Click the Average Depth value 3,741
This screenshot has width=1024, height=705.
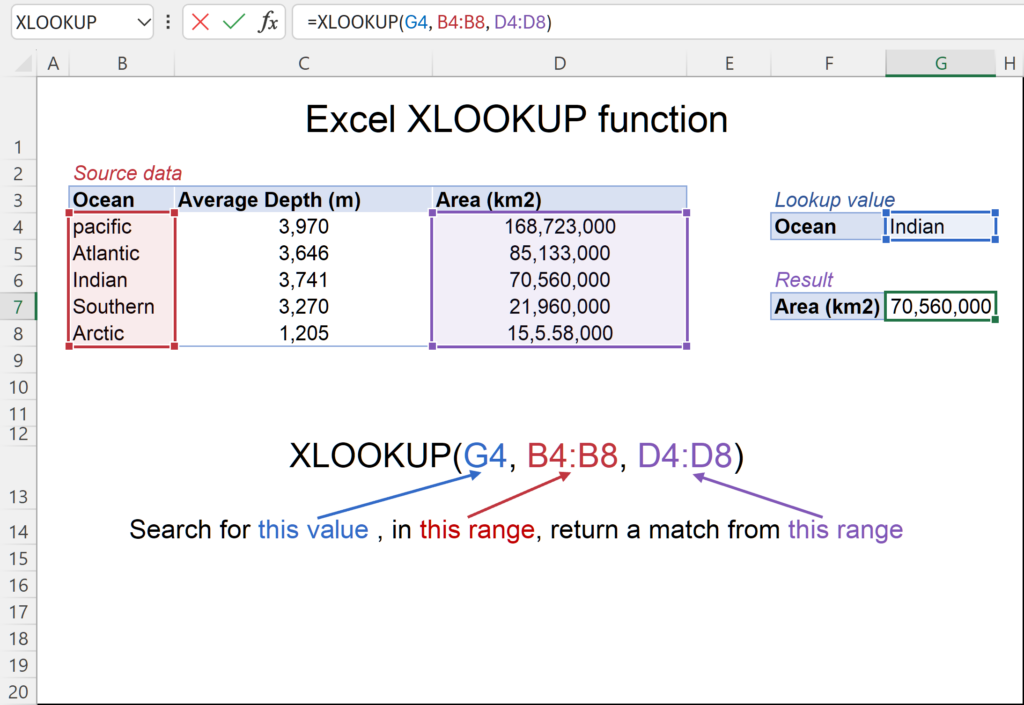coord(303,280)
